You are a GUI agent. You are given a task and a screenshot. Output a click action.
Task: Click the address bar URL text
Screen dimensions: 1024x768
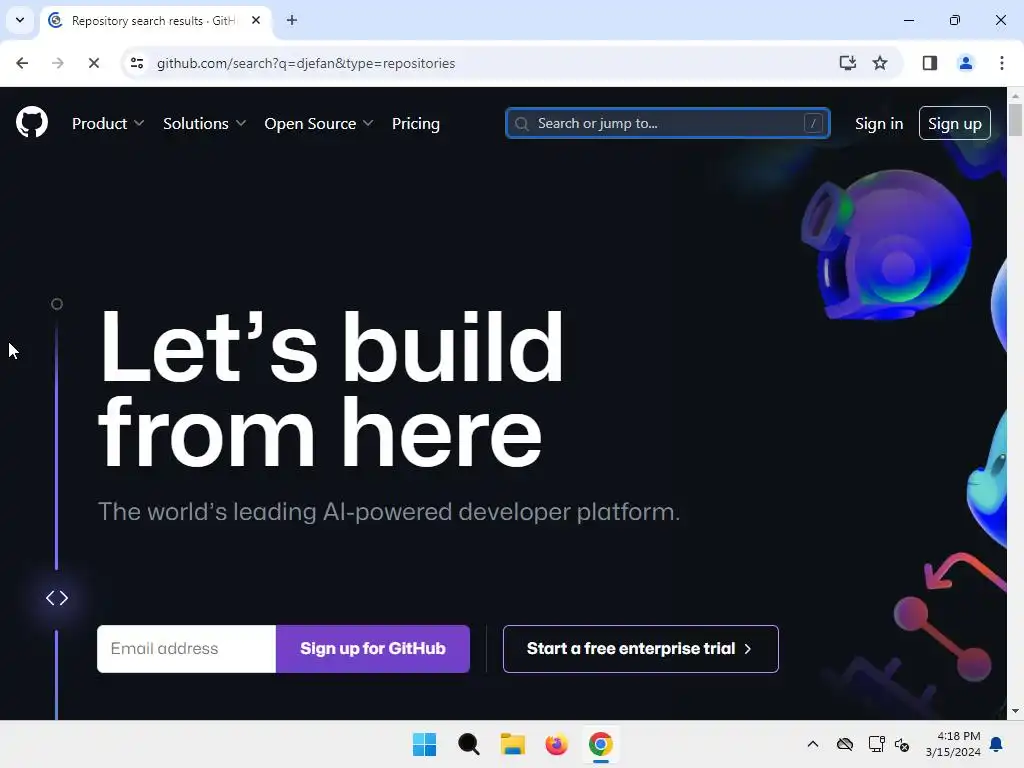pyautogui.click(x=306, y=63)
